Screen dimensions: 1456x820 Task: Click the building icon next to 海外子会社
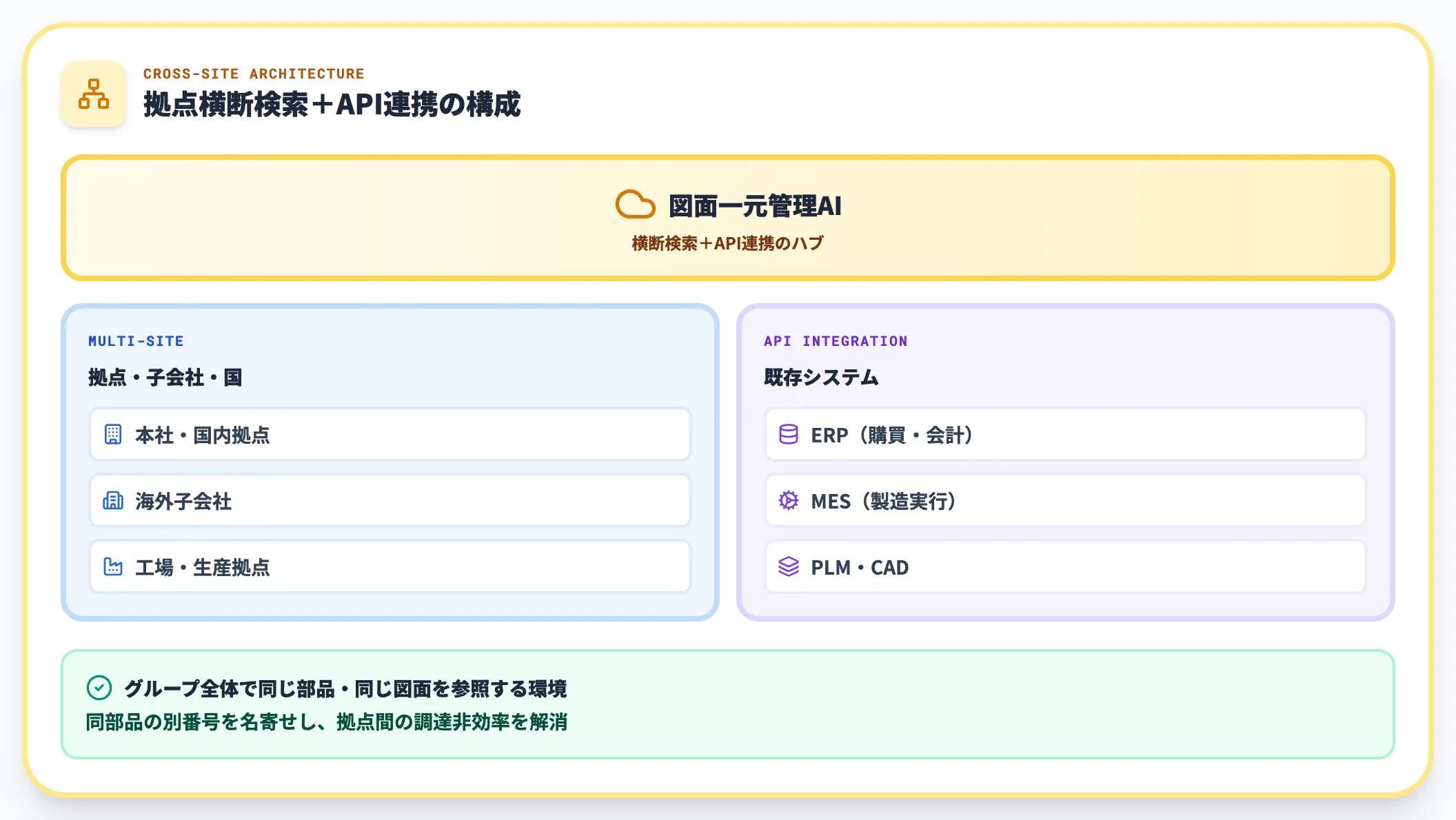pyautogui.click(x=113, y=501)
